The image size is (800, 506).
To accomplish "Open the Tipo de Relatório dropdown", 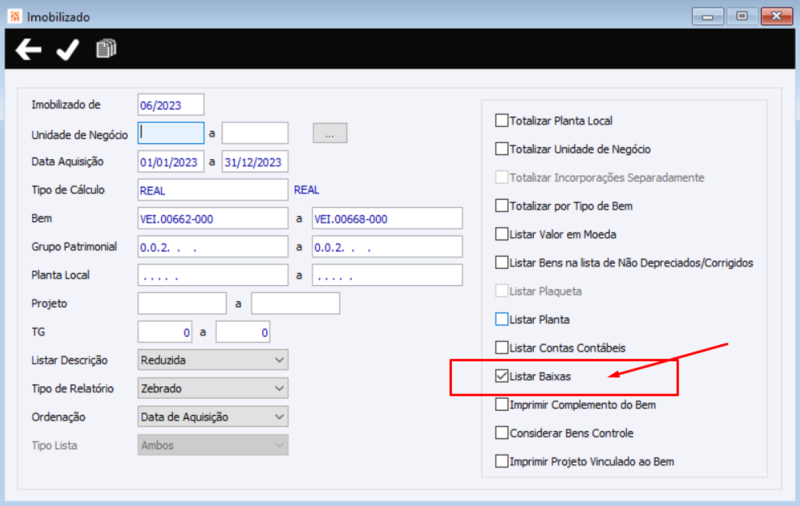I will [213, 388].
